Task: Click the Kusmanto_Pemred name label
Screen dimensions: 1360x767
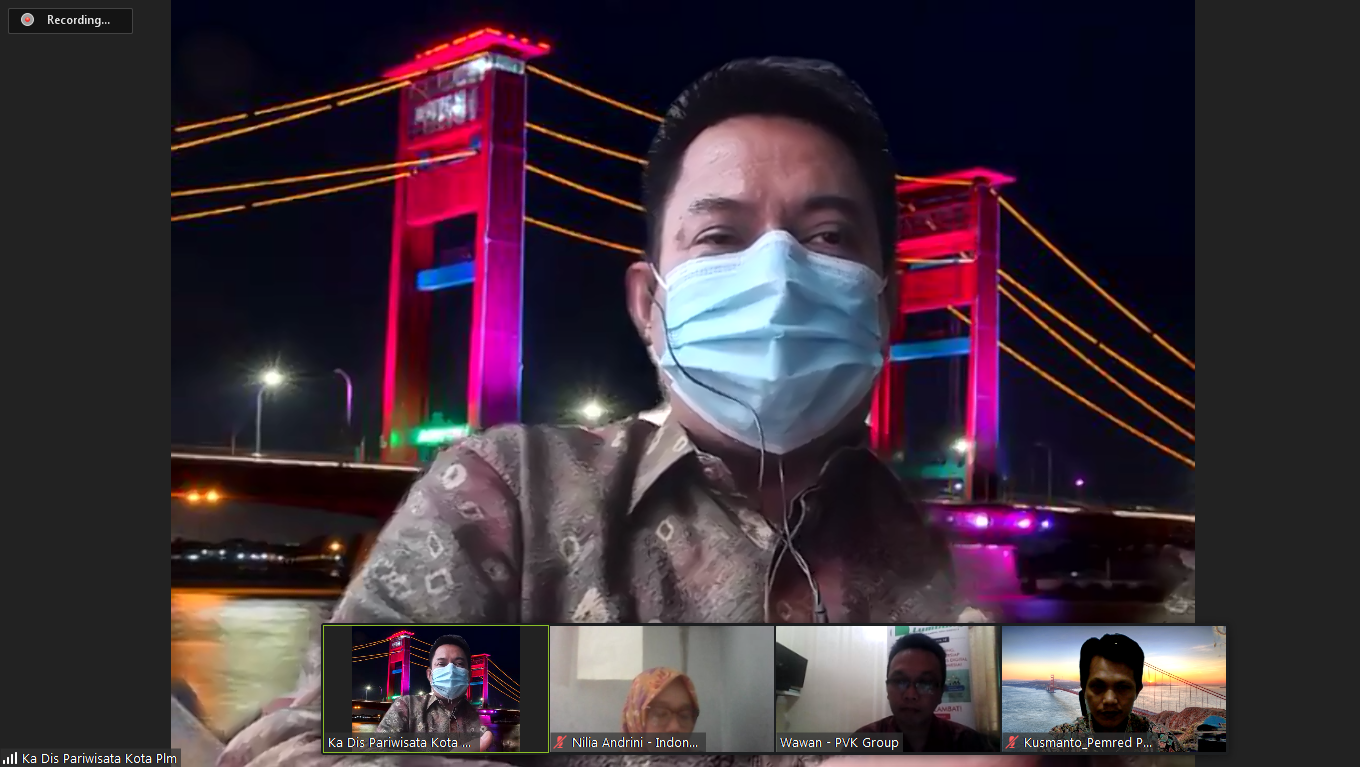Action: 1087,743
